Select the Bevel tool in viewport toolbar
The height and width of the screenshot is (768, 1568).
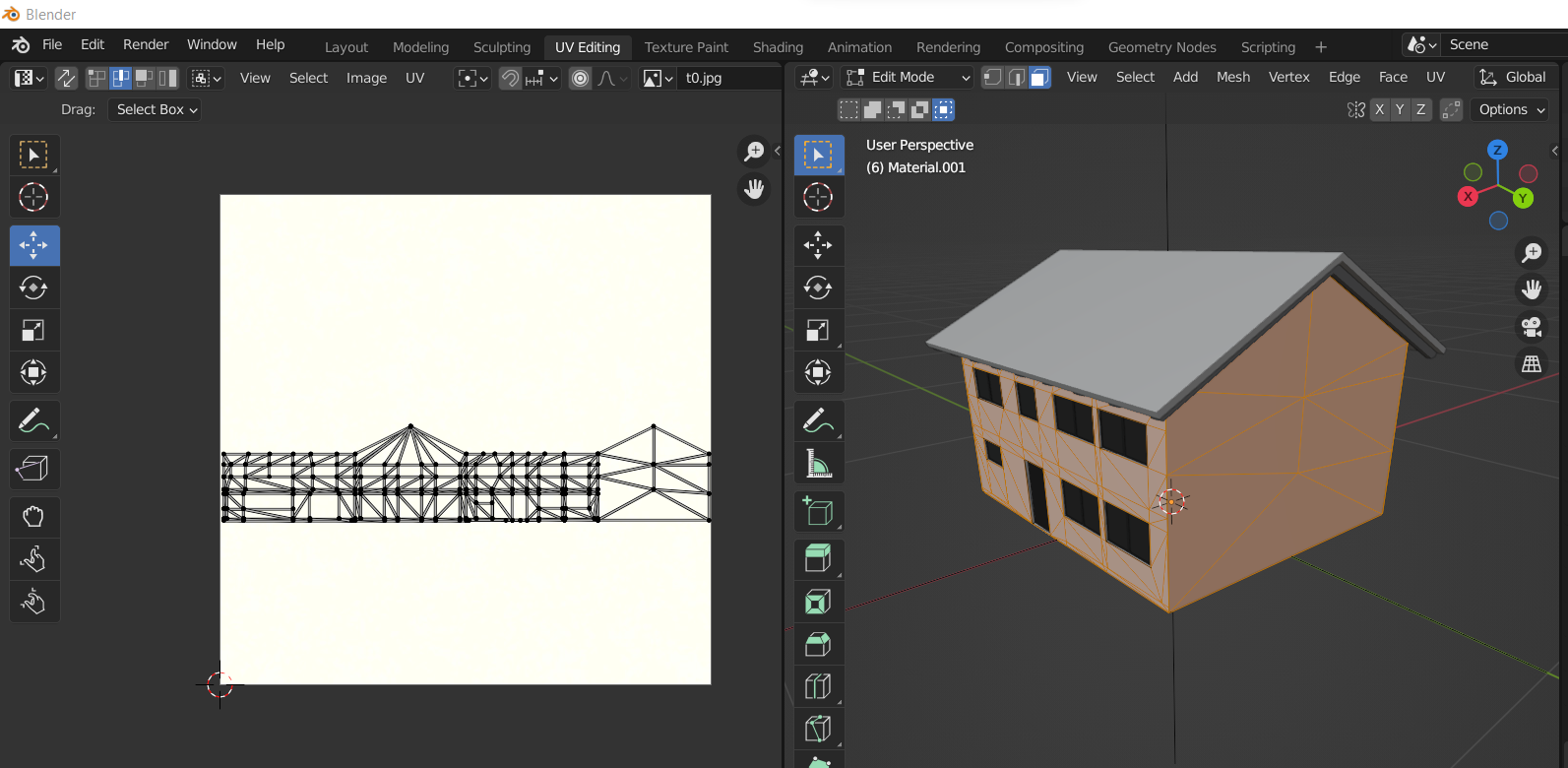[x=818, y=644]
